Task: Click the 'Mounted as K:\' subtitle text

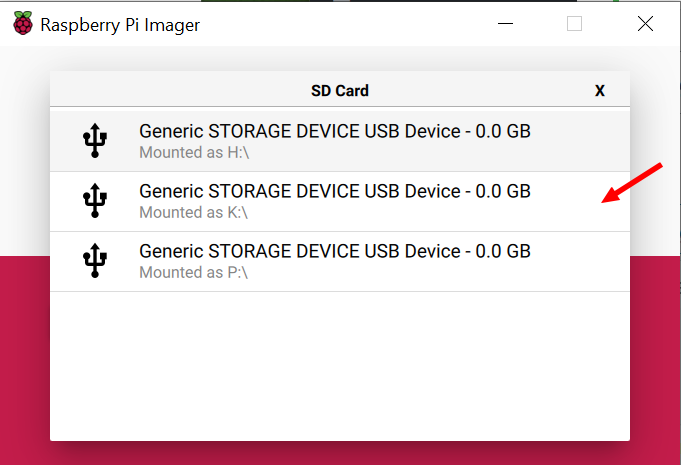Action: pos(193,212)
